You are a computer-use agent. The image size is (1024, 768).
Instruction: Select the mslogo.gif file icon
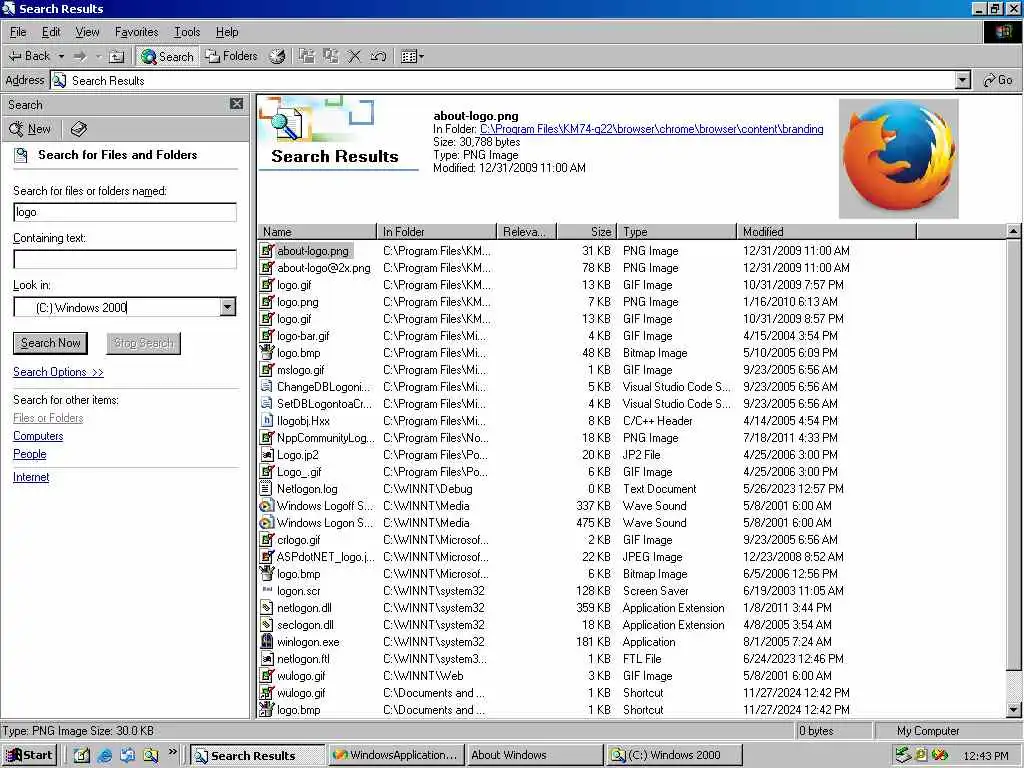(x=266, y=370)
